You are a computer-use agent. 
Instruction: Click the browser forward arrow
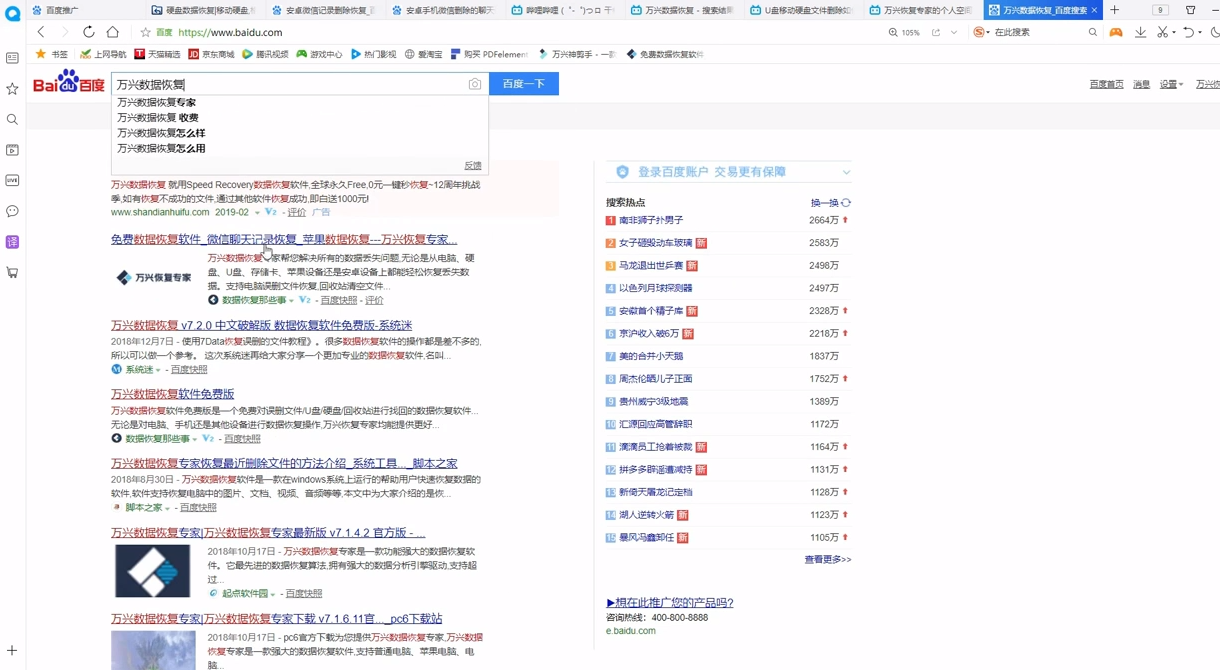[x=65, y=32]
